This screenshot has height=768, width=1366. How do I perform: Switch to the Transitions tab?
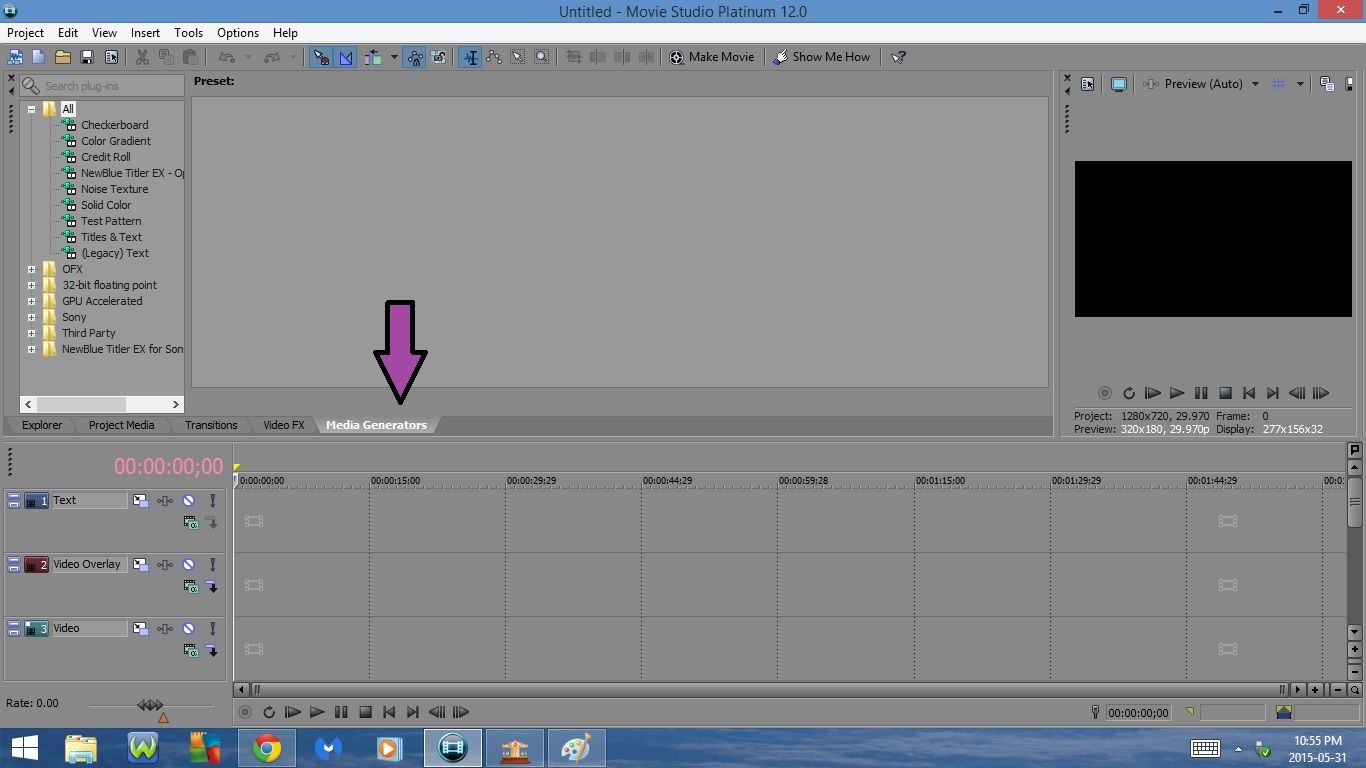[x=210, y=424]
